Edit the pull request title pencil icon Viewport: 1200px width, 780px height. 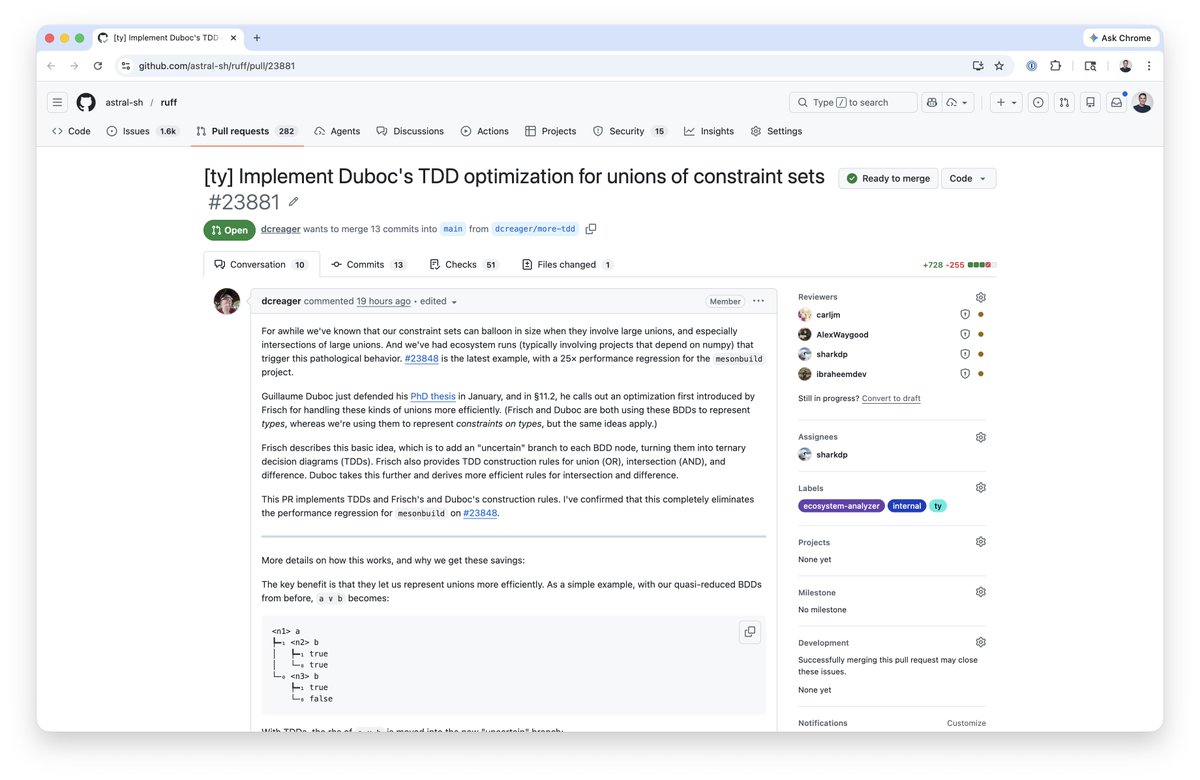[x=293, y=202]
